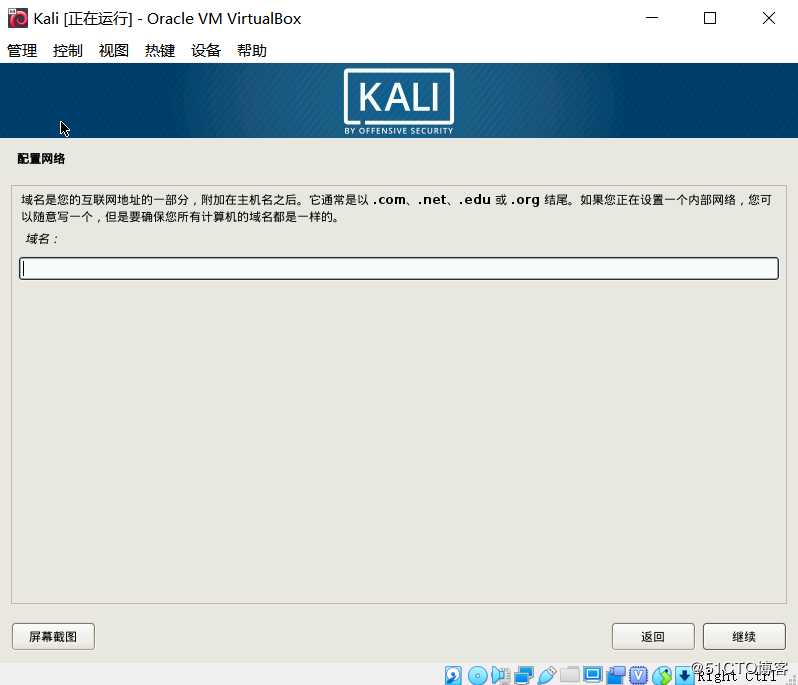The width and height of the screenshot is (798, 685).
Task: Click the keyboard capture arrow icon
Action: click(x=685, y=675)
